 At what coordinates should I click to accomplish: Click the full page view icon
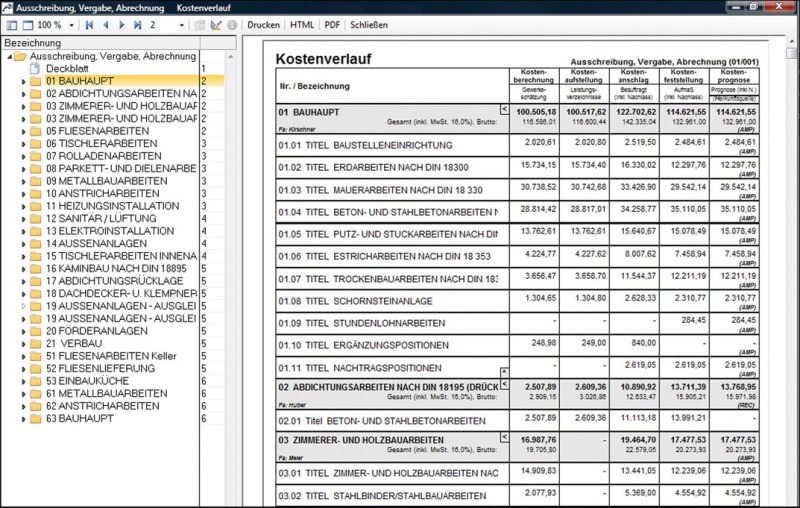28,25
